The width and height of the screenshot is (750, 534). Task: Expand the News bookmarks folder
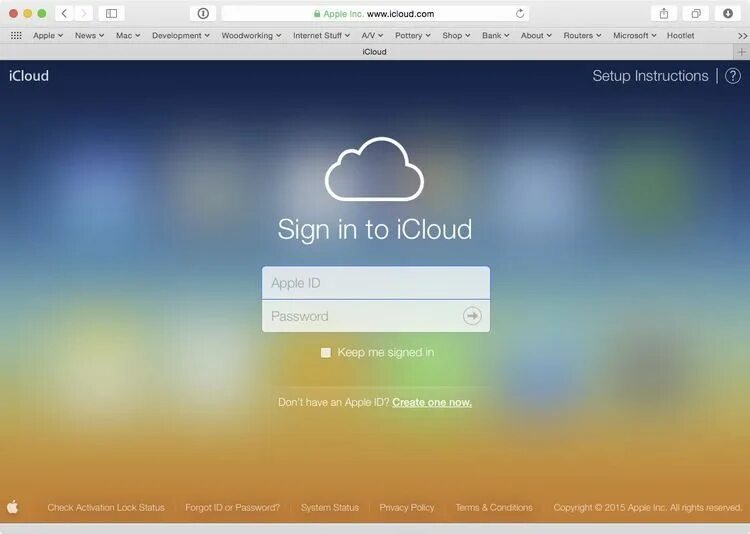pos(89,35)
